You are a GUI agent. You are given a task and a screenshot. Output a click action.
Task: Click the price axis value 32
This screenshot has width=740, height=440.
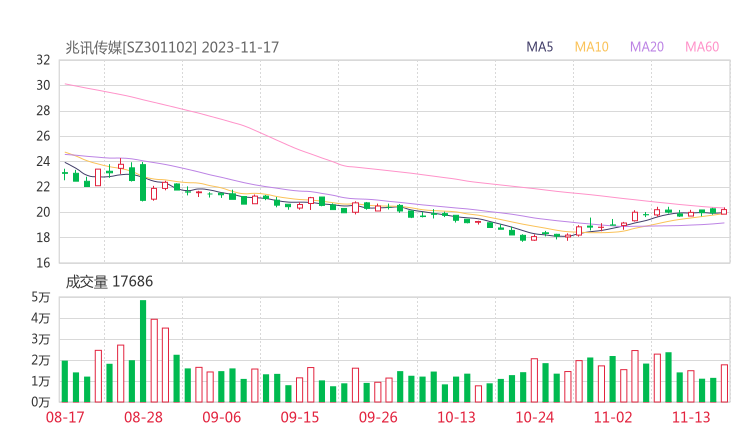click(x=43, y=60)
